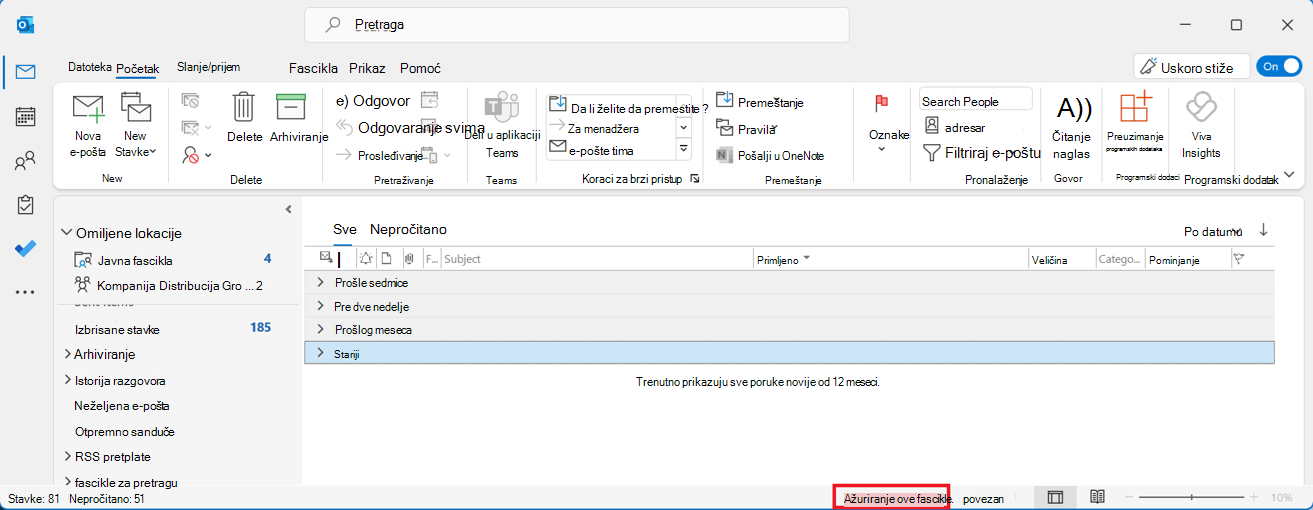
Task: Click Uskoro stiže button
Action: pyautogui.click(x=1192, y=67)
